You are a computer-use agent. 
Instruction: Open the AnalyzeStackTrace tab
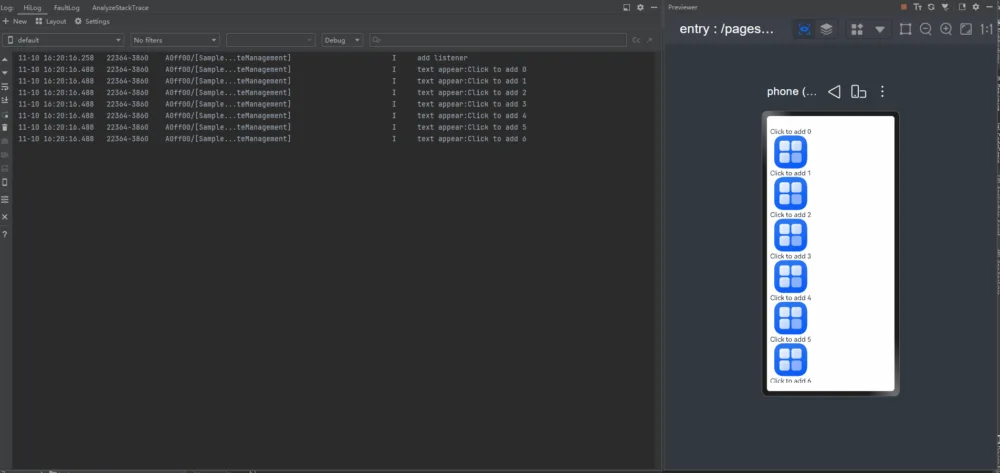pyautogui.click(x=120, y=8)
